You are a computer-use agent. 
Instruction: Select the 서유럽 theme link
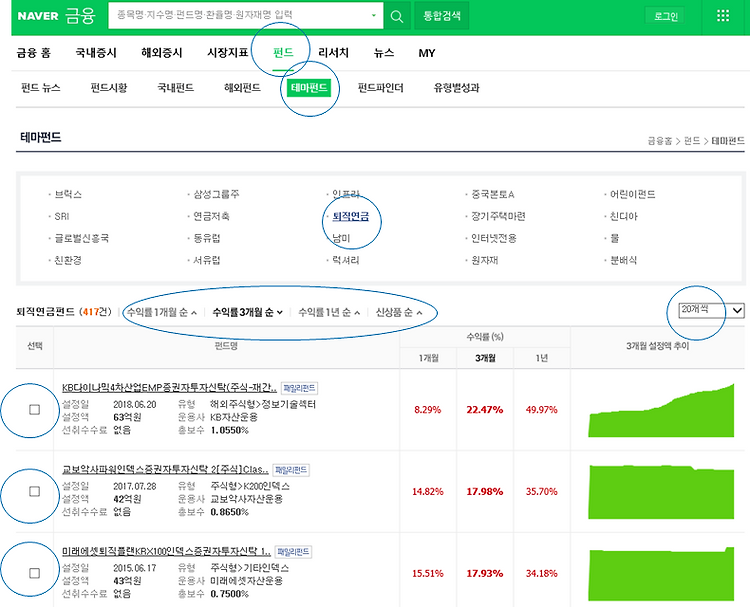pos(207,260)
